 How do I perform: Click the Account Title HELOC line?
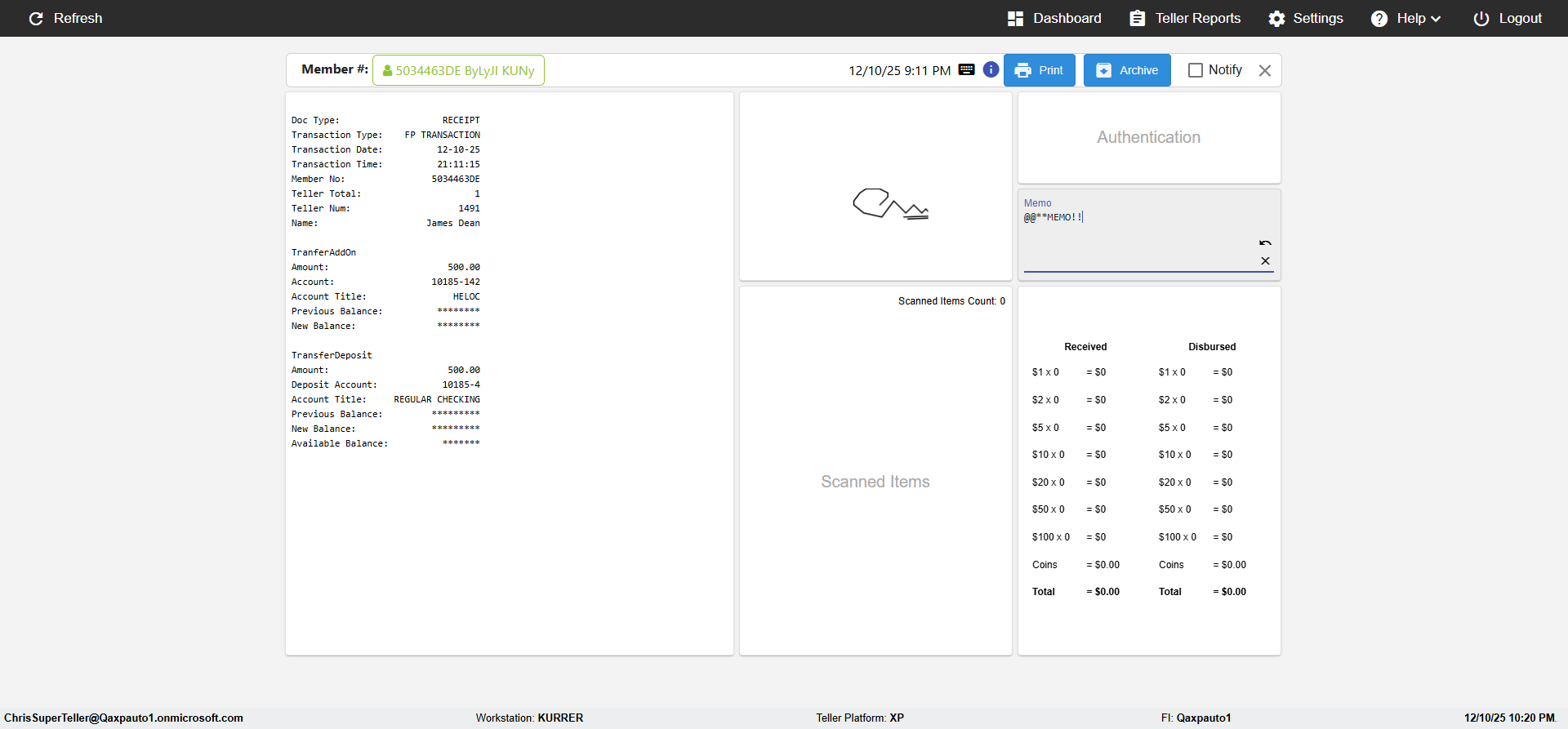(385, 296)
